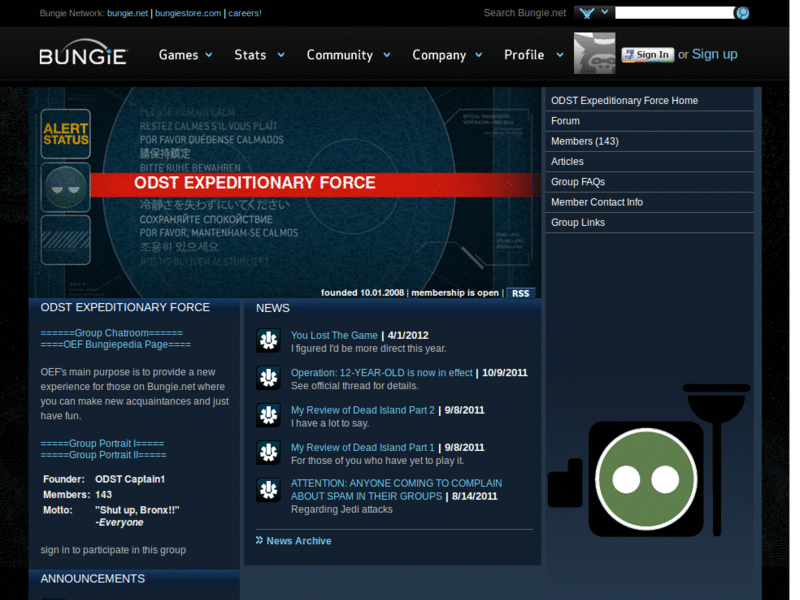This screenshot has width=800, height=600.
Task: Expand the Games menu arrow
Action: (209, 55)
